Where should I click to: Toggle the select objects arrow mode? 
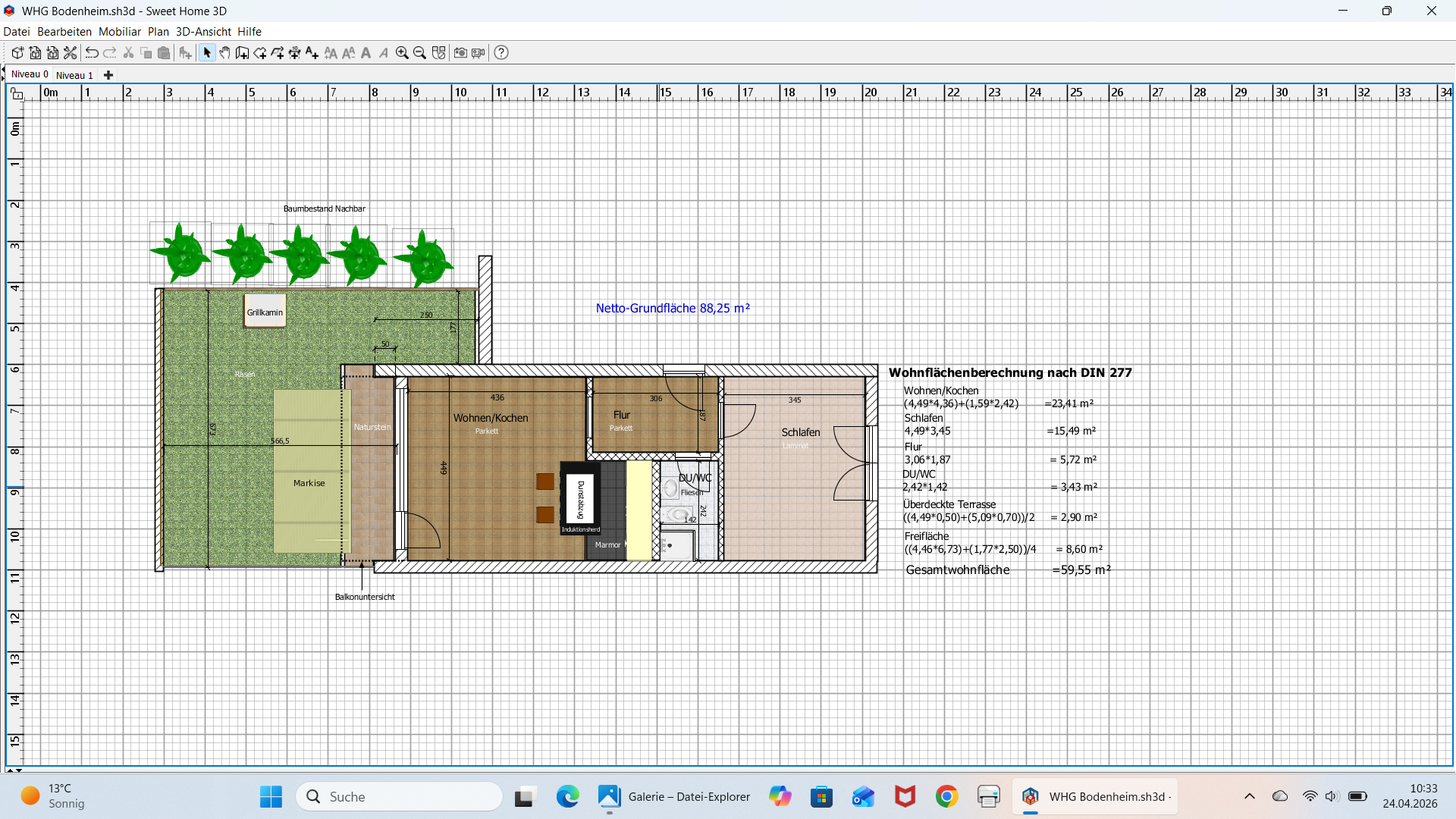pyautogui.click(x=207, y=53)
